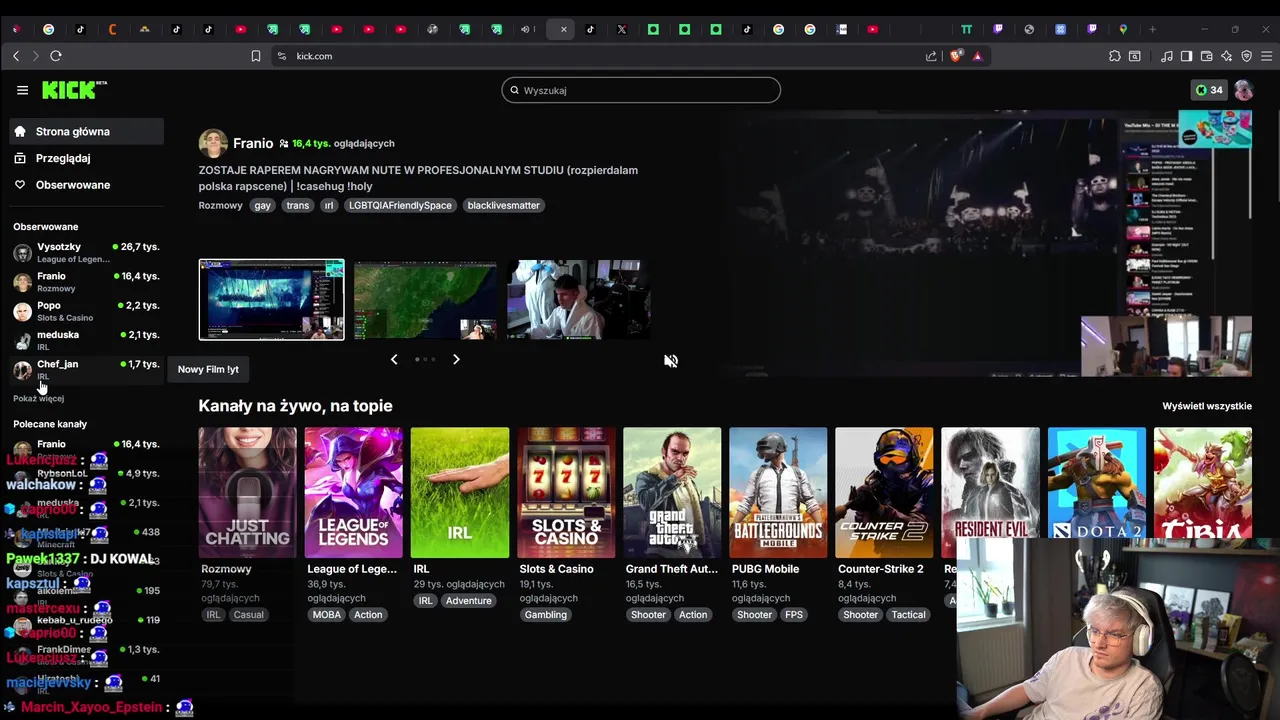
Task: Click Wyświetl wszystkie to view all categories
Action: pos(1207,406)
